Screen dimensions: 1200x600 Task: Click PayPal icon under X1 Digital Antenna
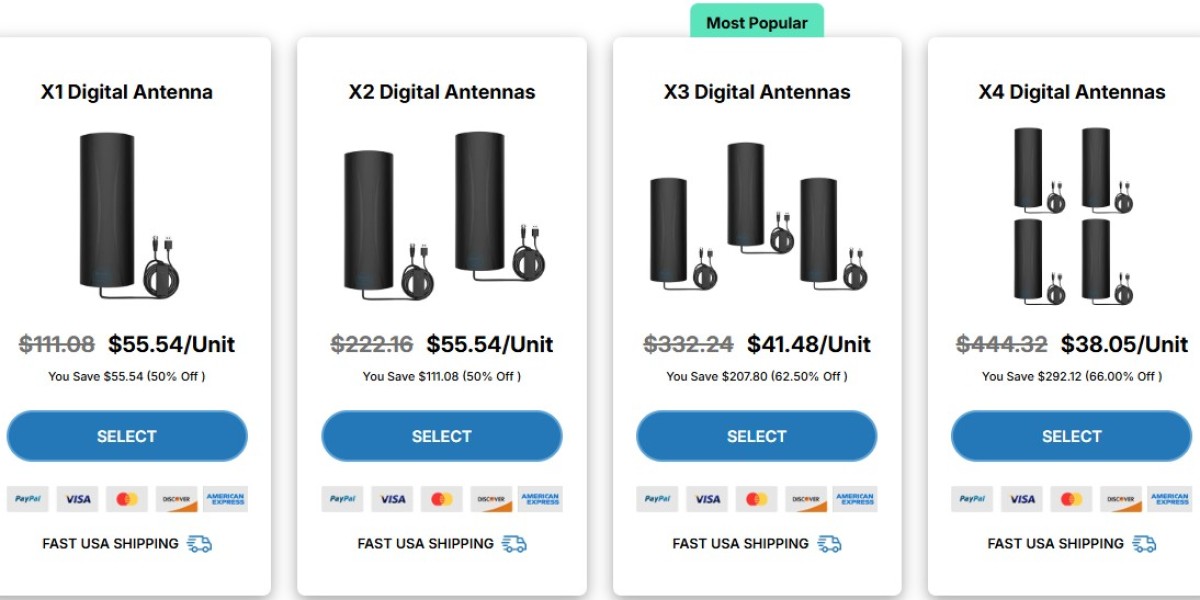coord(27,499)
